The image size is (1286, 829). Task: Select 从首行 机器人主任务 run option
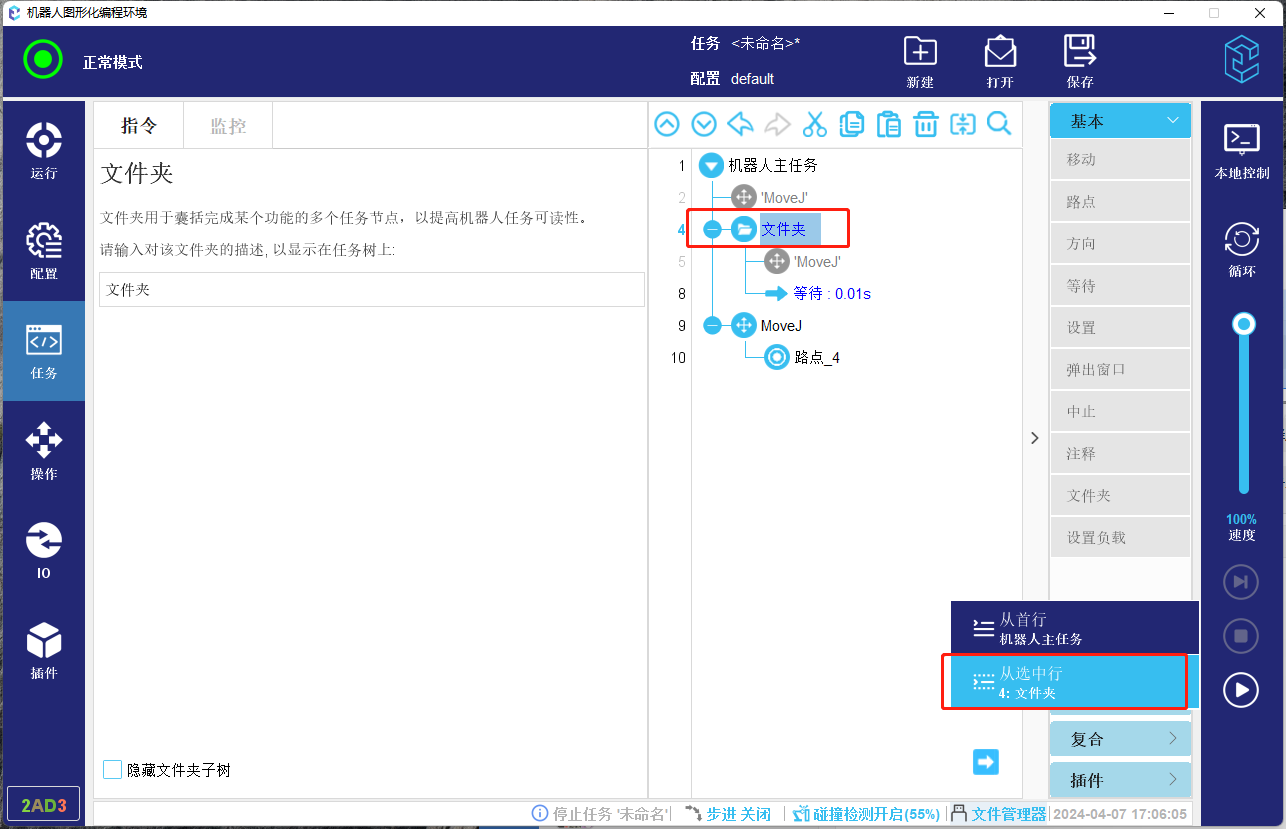tap(1073, 628)
